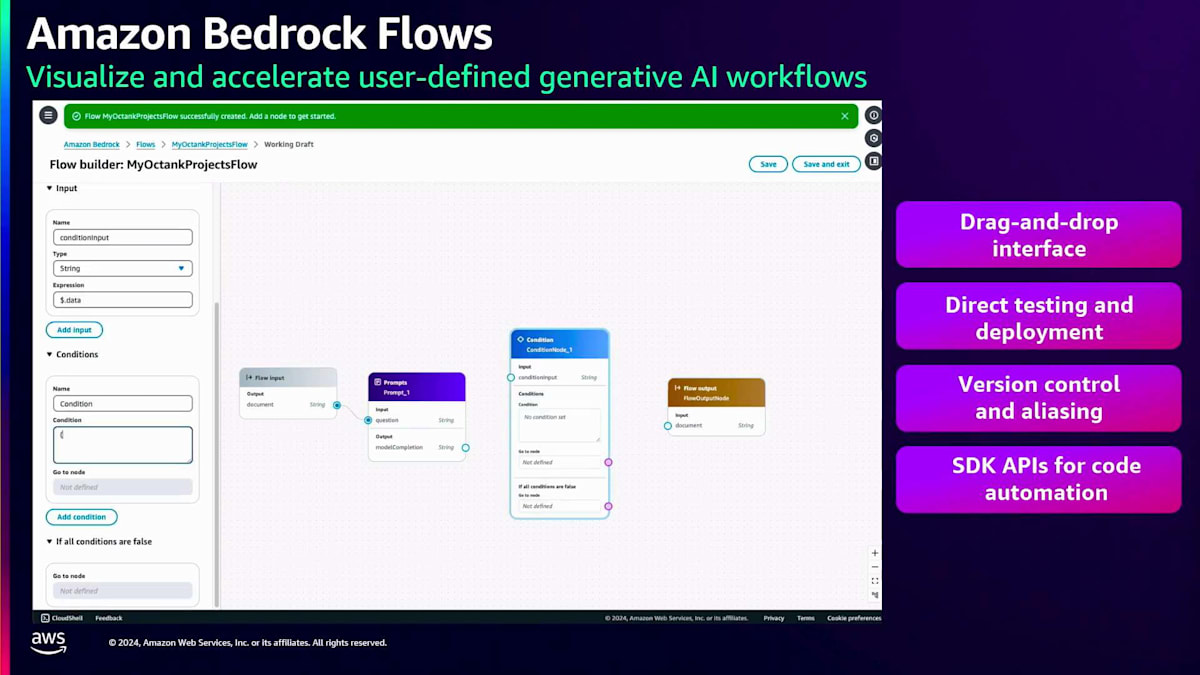Open the Conditions Go to node dropdown
Screen dimensions: 1200x675
pos(122,487)
